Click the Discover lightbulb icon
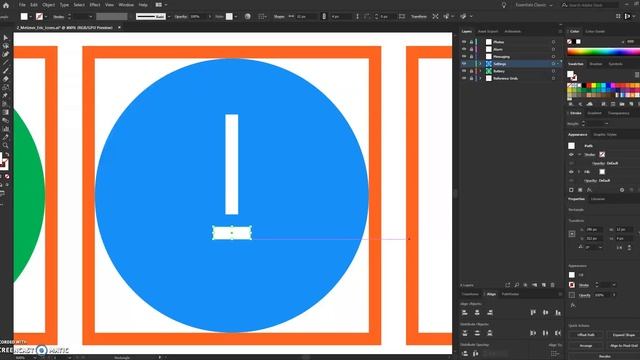The height and width of the screenshot is (360, 640). (x=504, y=5)
